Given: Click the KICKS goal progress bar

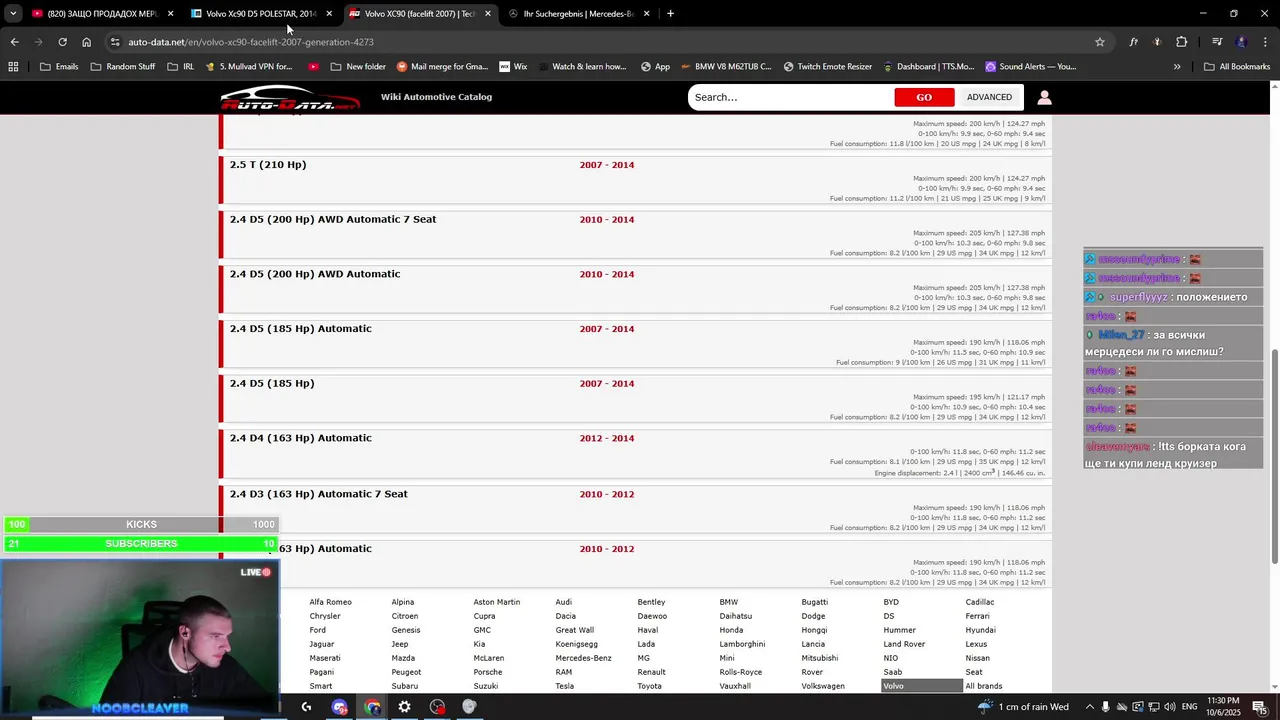Looking at the screenshot, I should (141, 524).
